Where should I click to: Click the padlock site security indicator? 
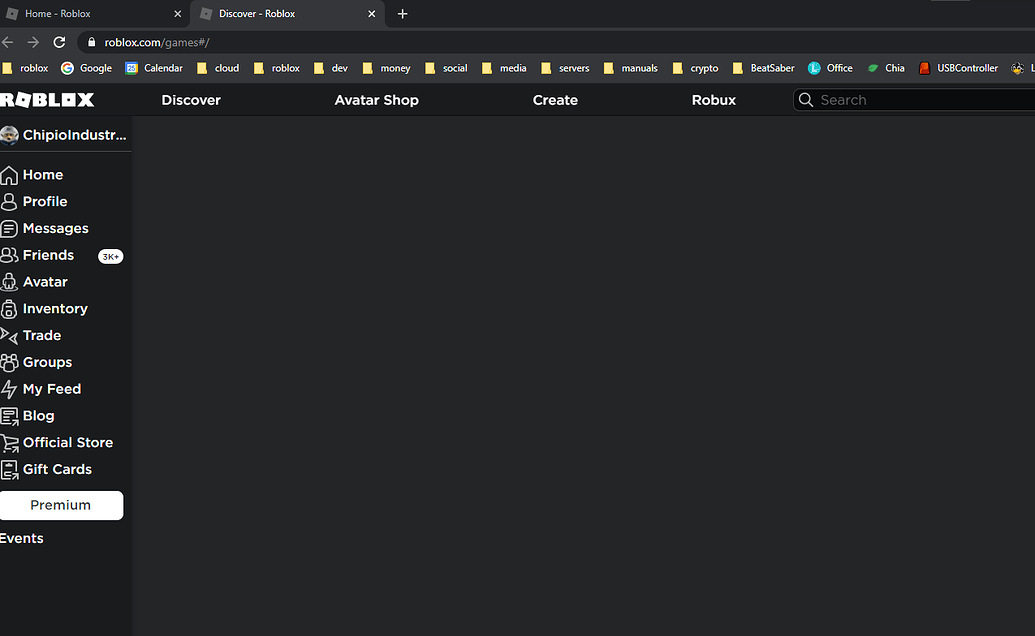click(x=90, y=42)
